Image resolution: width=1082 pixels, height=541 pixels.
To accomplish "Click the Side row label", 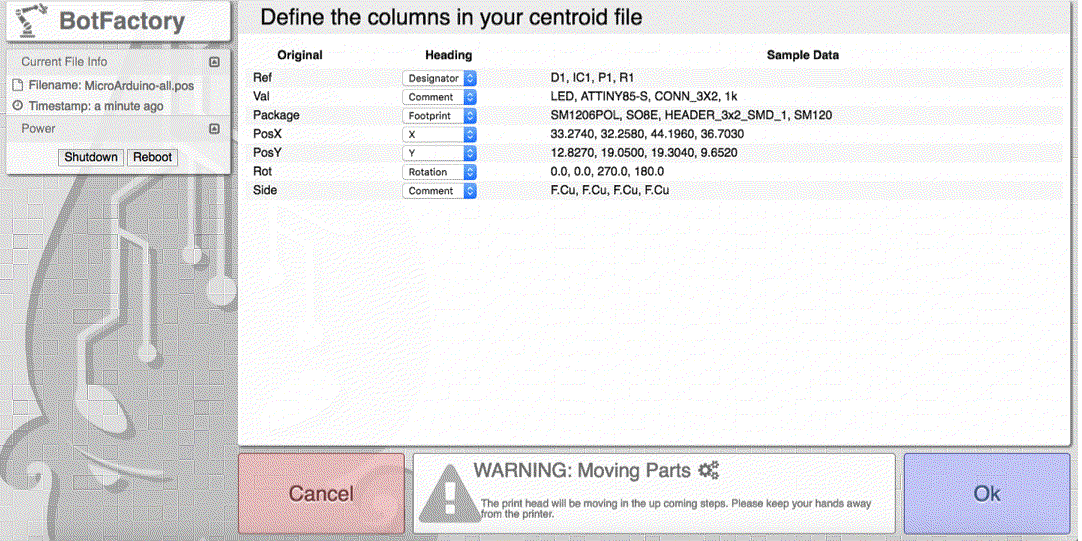I will tap(265, 190).
